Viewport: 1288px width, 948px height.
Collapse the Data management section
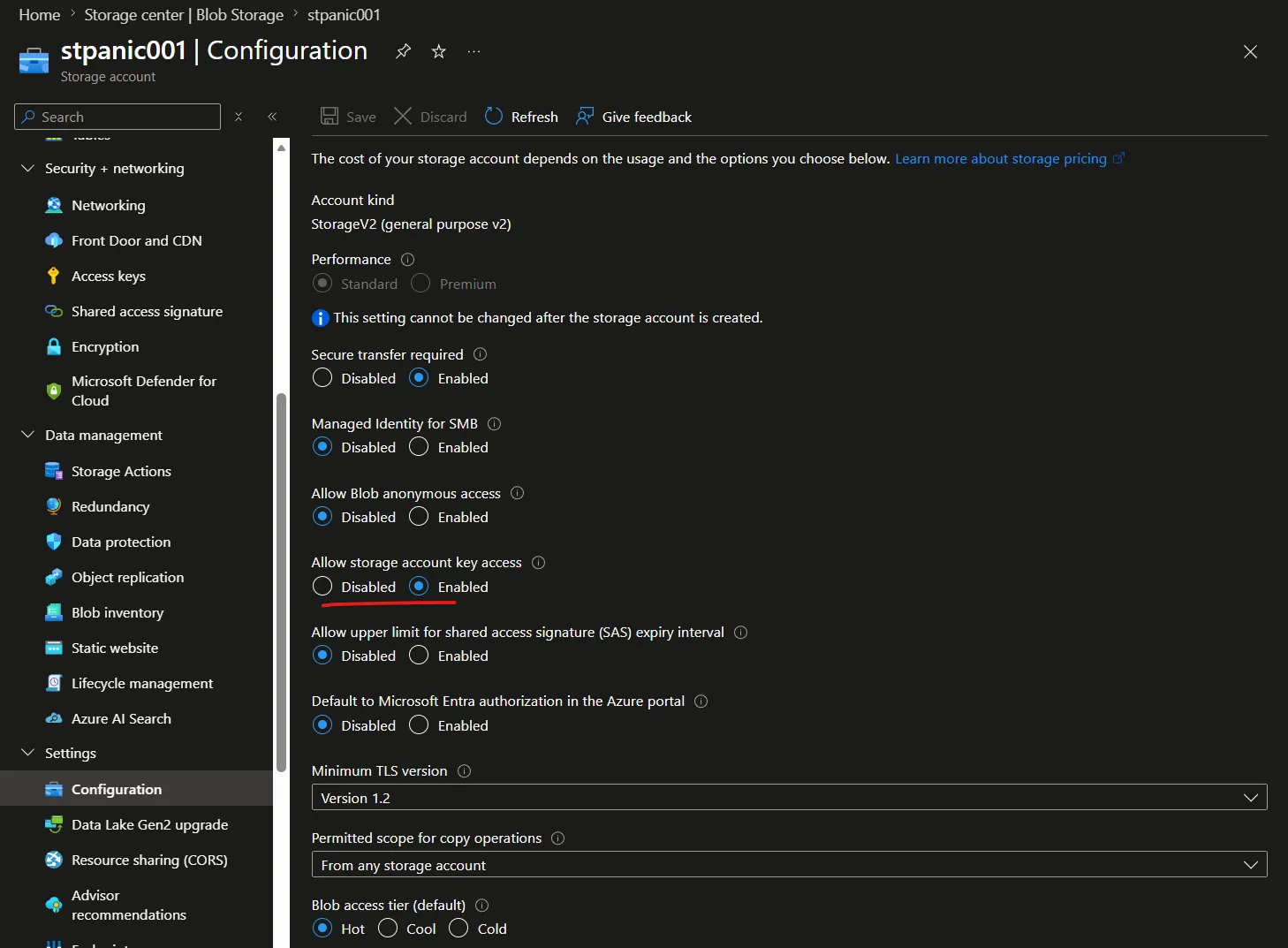tap(27, 435)
